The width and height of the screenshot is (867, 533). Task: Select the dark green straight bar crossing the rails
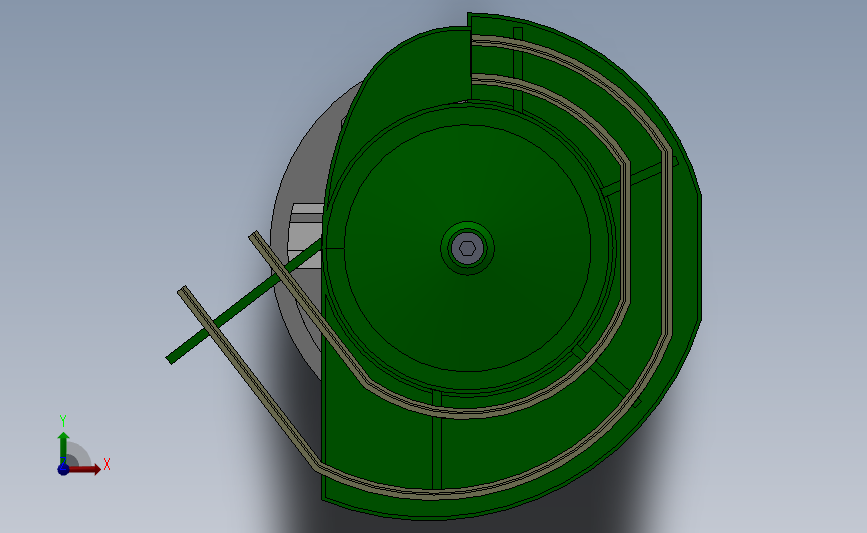tap(243, 301)
